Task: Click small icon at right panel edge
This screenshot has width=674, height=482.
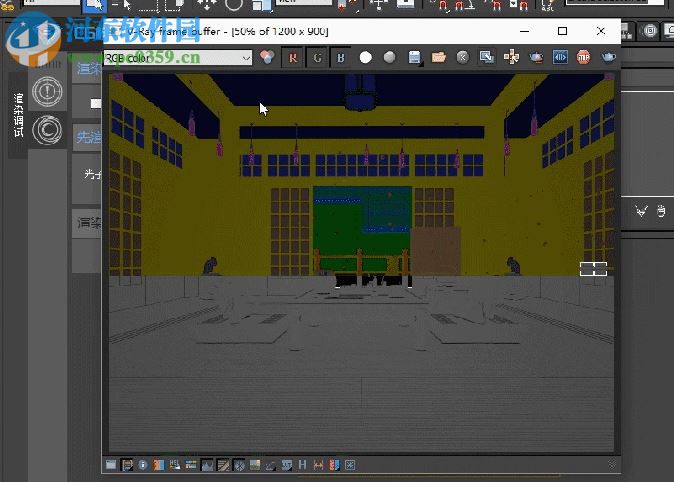Action: pyautogui.click(x=661, y=211)
